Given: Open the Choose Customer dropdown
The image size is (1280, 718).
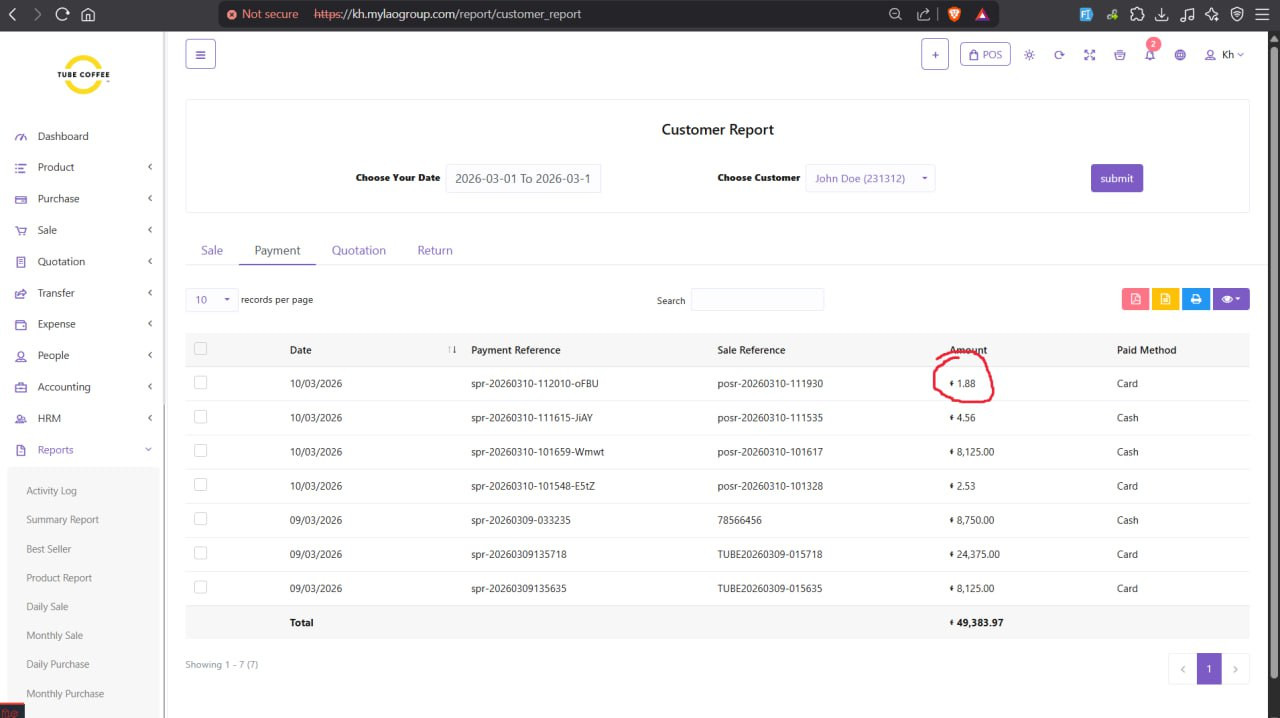Looking at the screenshot, I should (871, 179).
